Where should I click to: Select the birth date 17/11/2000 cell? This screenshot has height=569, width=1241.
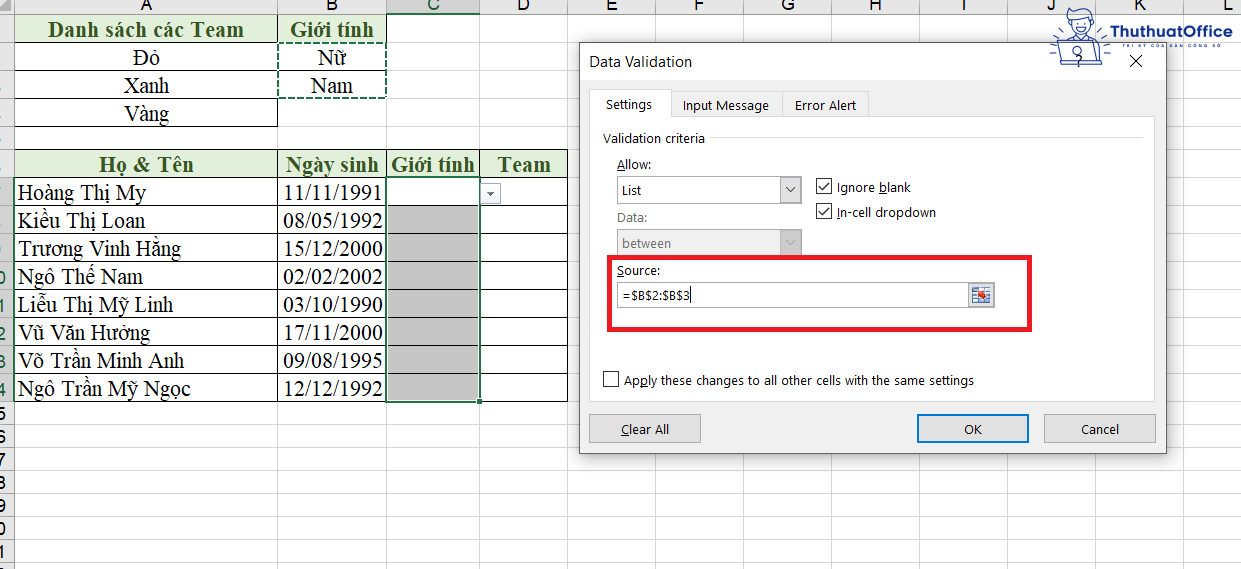(x=332, y=332)
